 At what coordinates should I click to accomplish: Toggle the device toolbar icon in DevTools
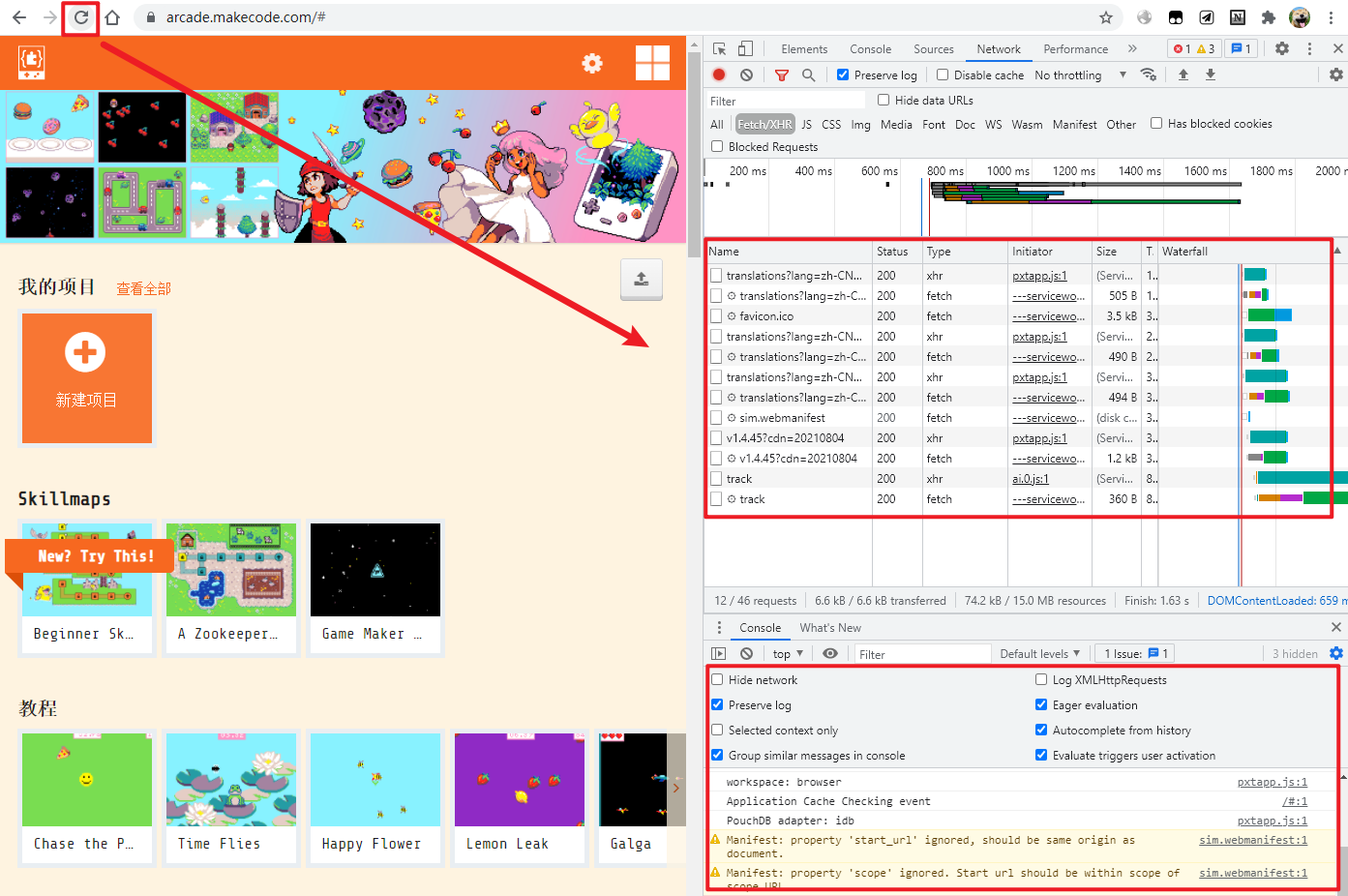745,48
